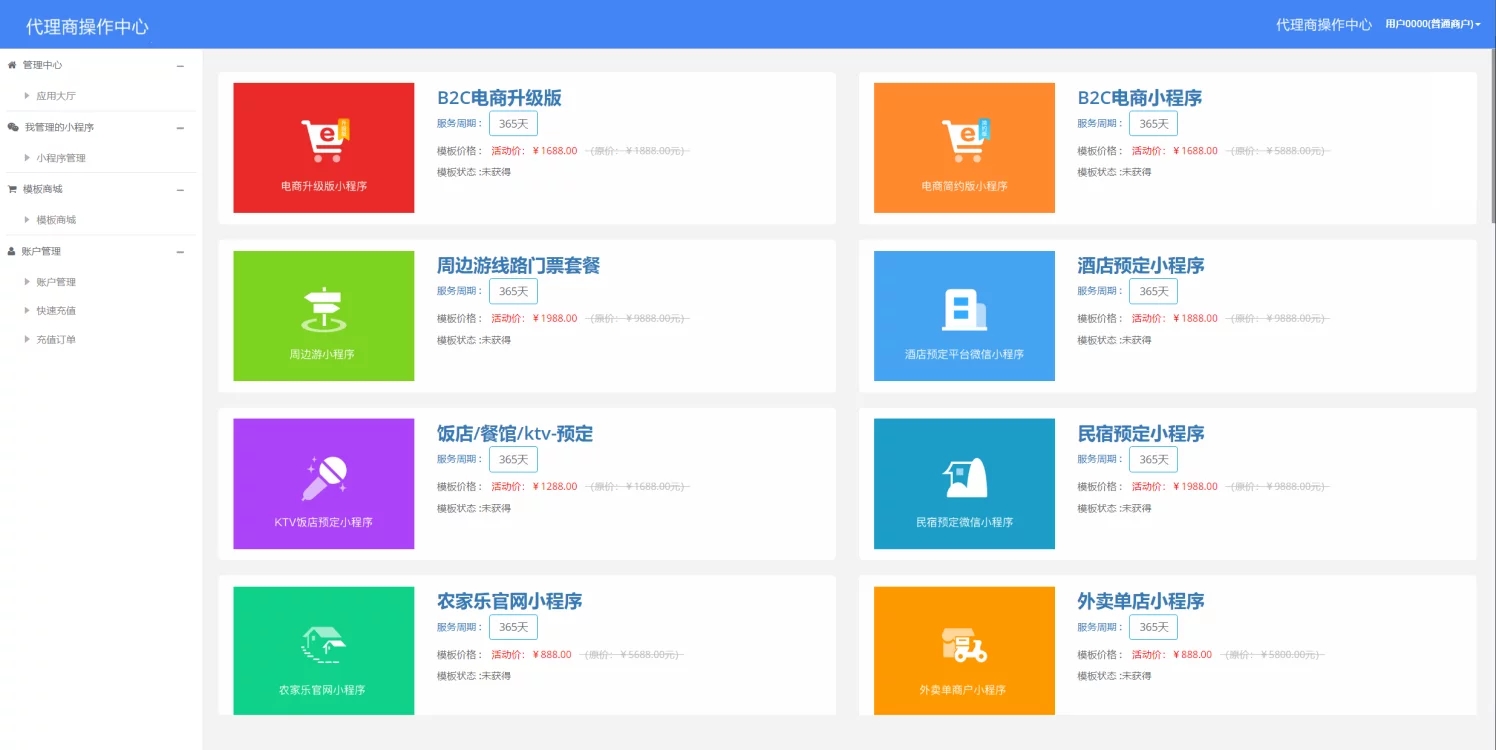Image resolution: width=1496 pixels, height=750 pixels.
Task: Click the green 周边游小程序 signpost icon
Action: (x=324, y=310)
